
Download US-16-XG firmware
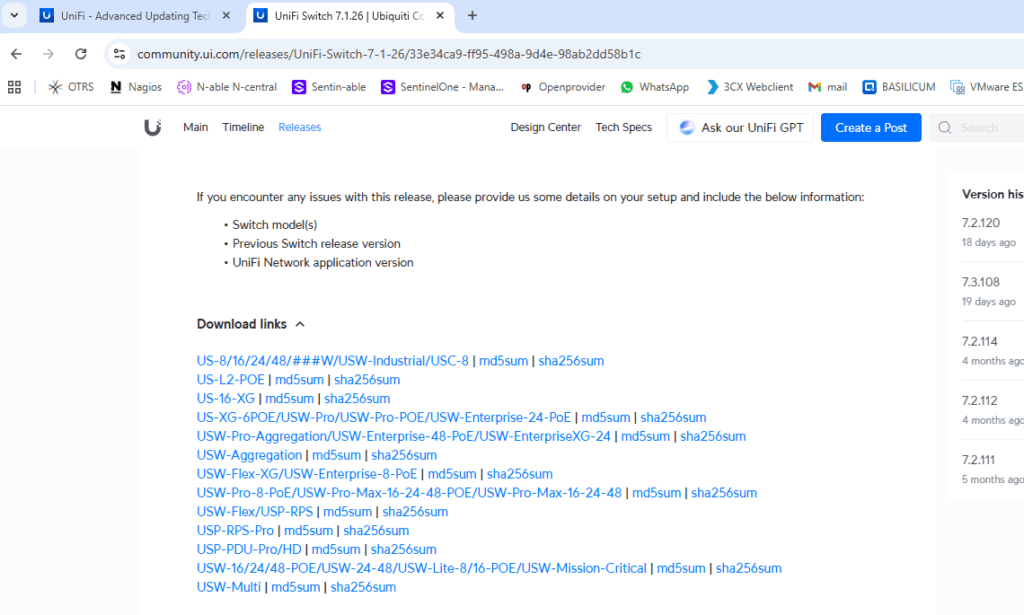pyautogui.click(x=225, y=398)
